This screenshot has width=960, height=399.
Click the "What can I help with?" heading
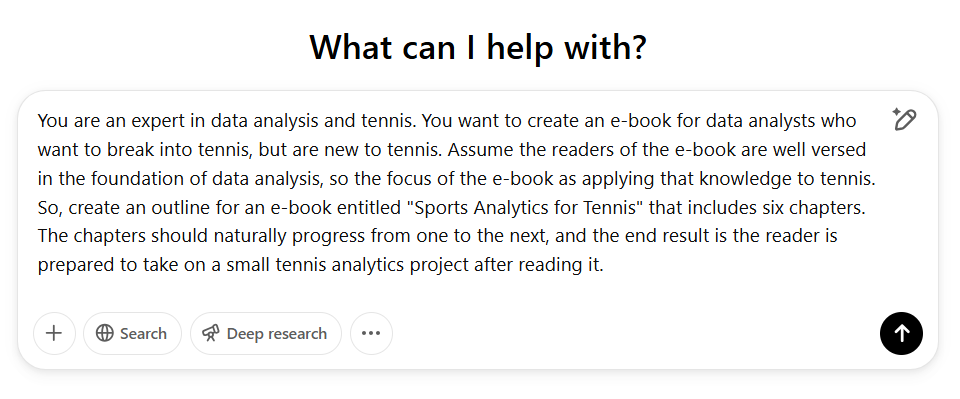(x=478, y=47)
